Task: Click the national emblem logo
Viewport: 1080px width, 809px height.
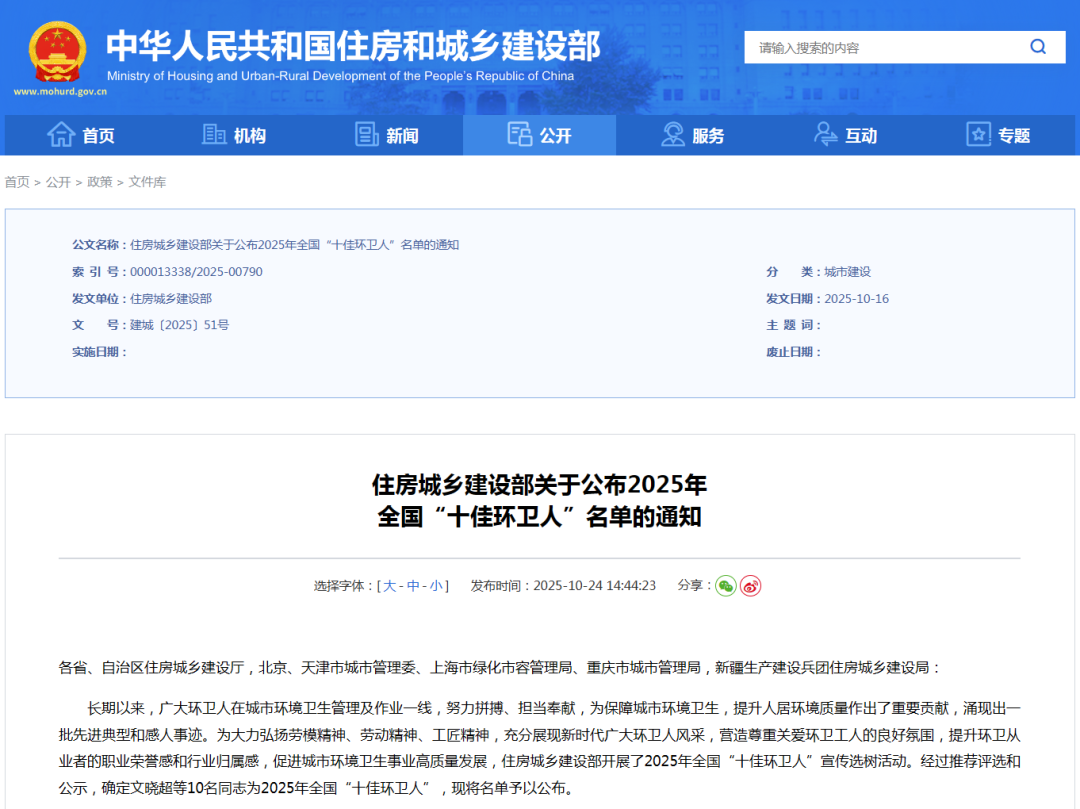Action: [57, 52]
